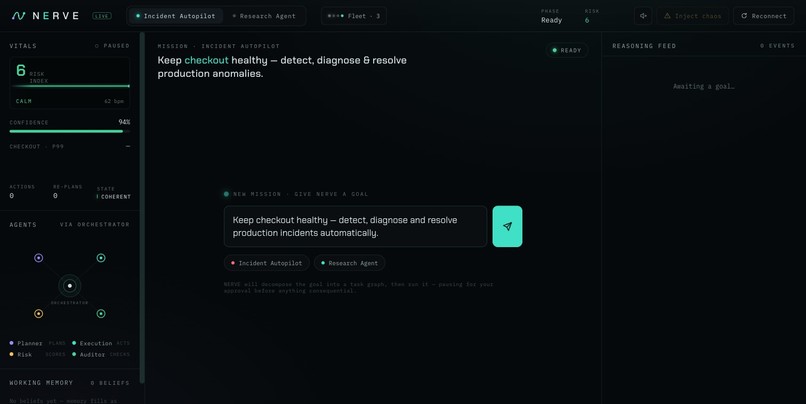Click the Confidence progress bar
This screenshot has width=806, height=404.
pyautogui.click(x=69, y=132)
